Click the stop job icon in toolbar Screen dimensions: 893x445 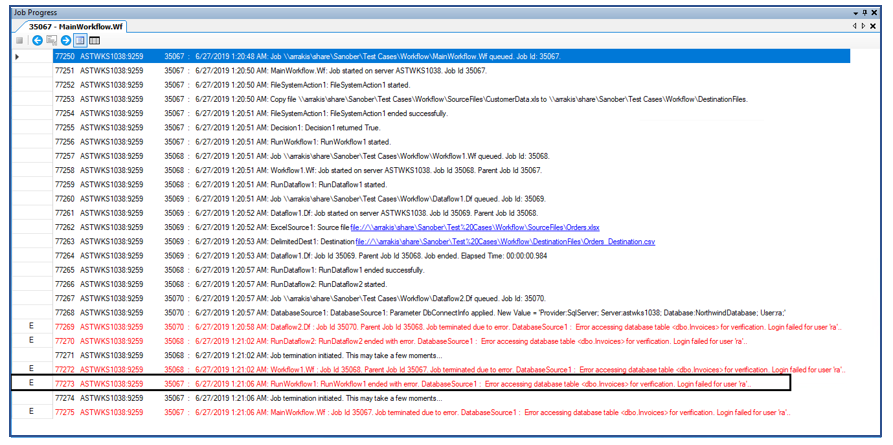[x=20, y=41]
